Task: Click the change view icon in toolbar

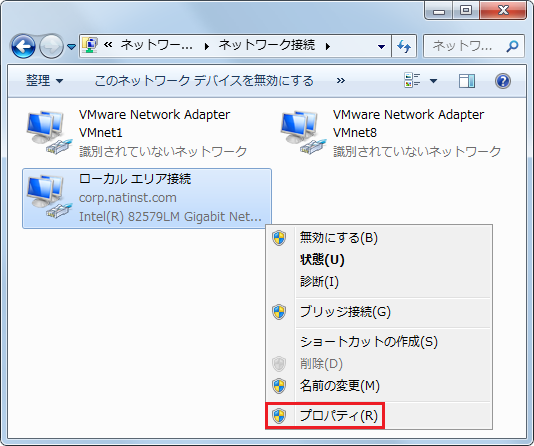Action: point(412,81)
